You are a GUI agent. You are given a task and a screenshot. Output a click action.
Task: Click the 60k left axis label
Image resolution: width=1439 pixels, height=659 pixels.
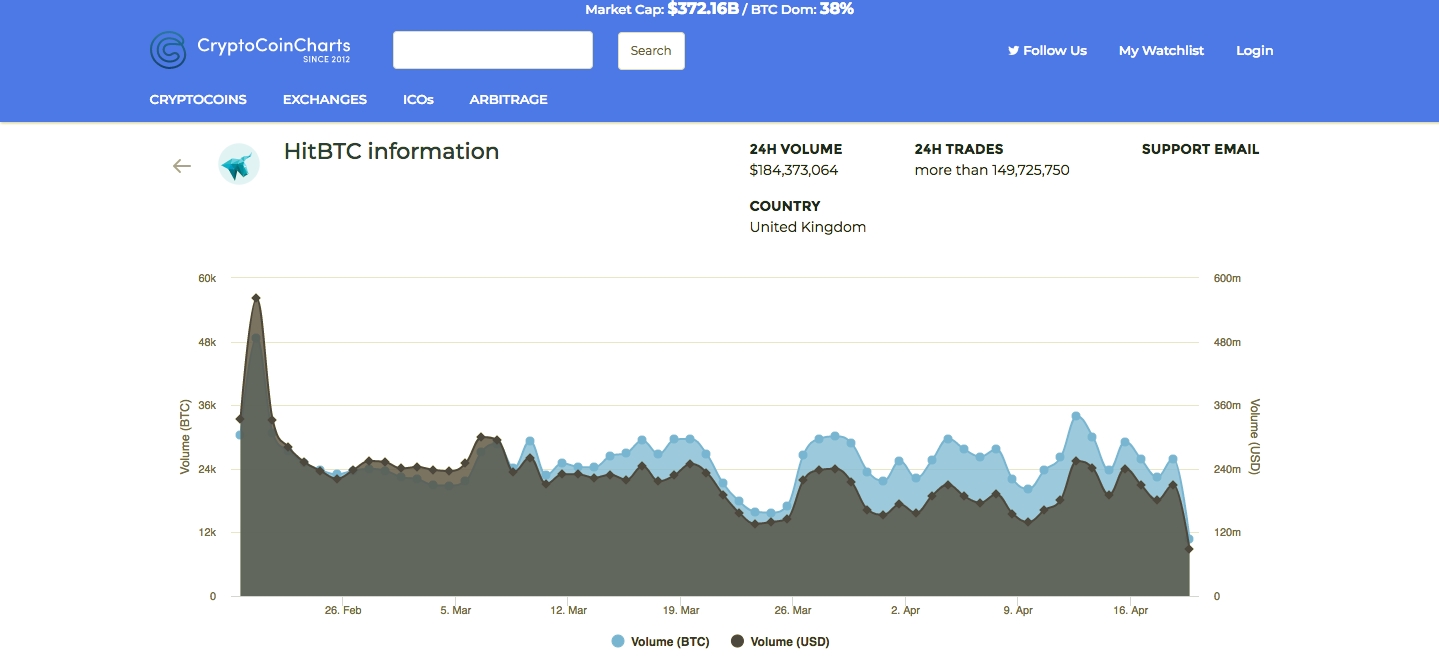click(207, 278)
